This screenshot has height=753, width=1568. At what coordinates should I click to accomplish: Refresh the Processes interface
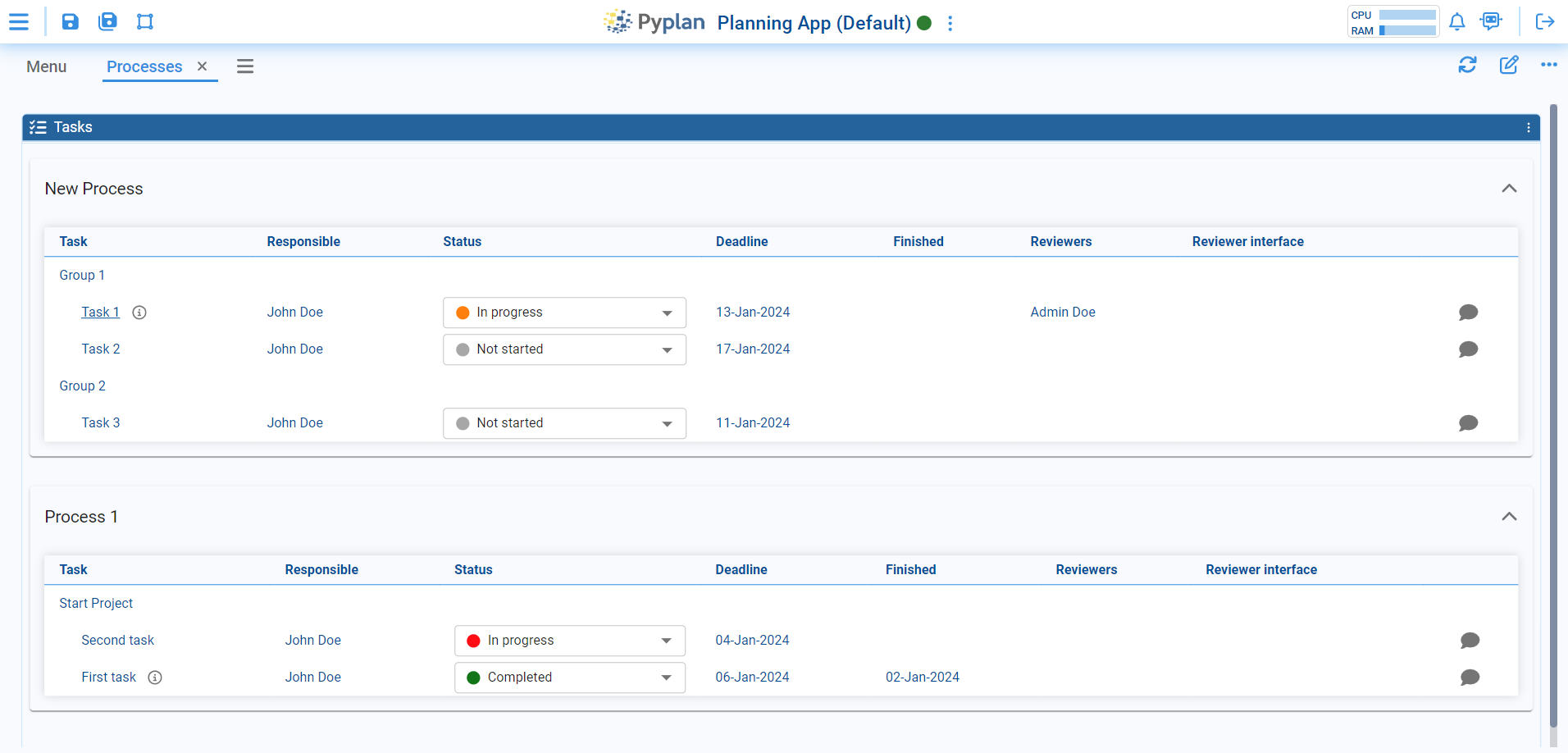pyautogui.click(x=1468, y=65)
